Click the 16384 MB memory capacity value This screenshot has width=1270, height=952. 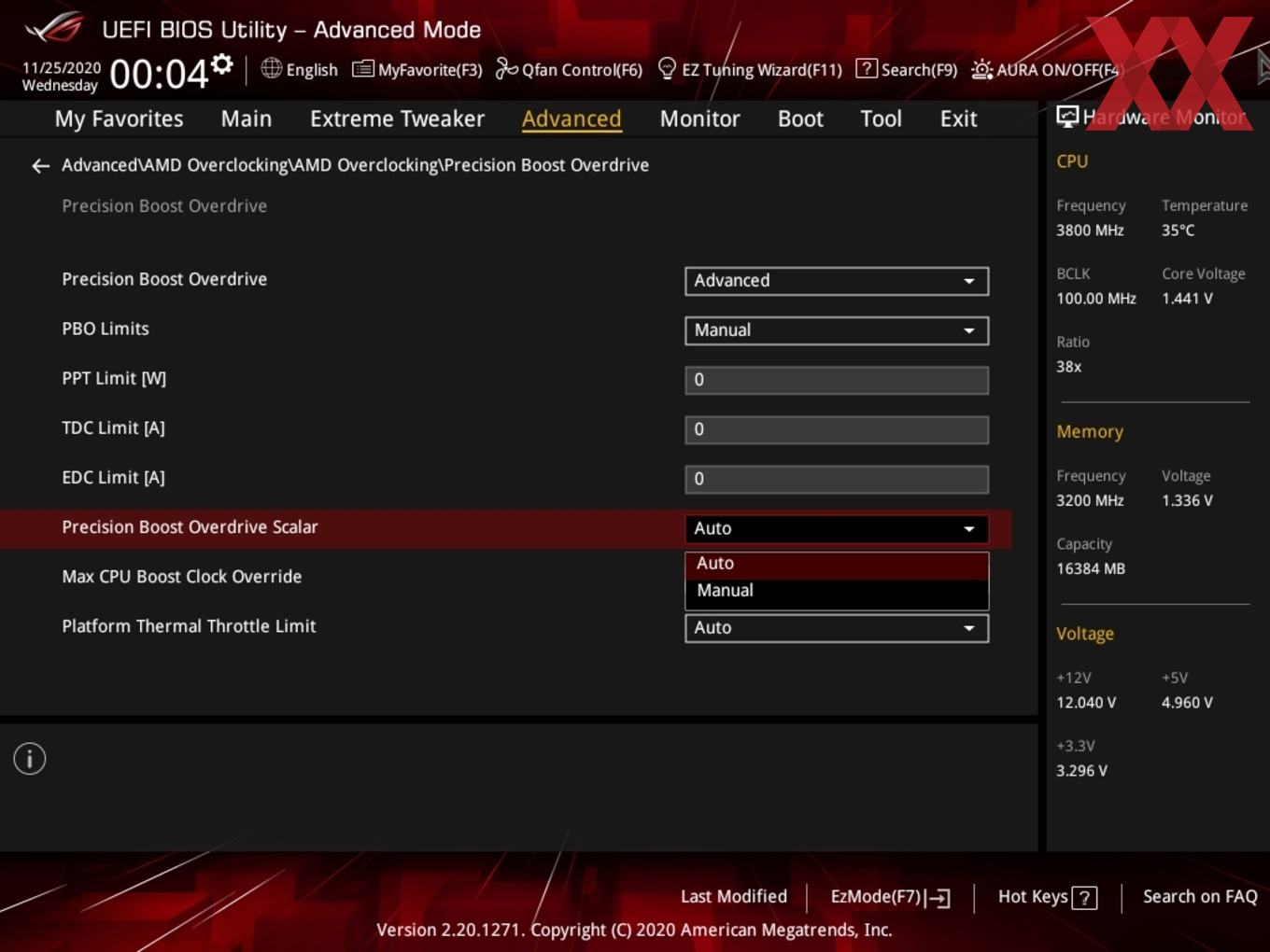coord(1091,568)
